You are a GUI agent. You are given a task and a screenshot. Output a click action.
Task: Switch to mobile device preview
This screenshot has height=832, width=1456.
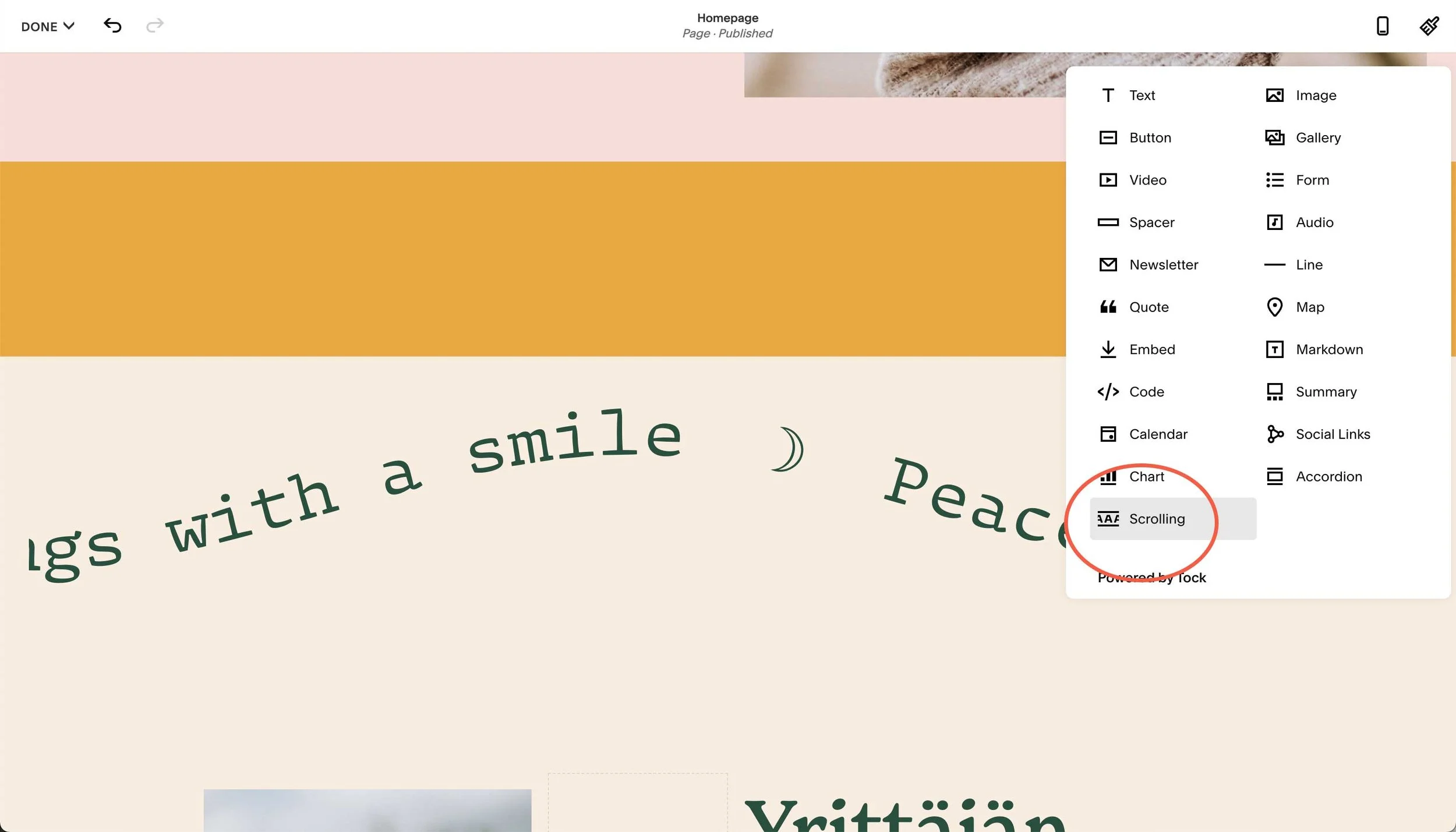(1383, 26)
